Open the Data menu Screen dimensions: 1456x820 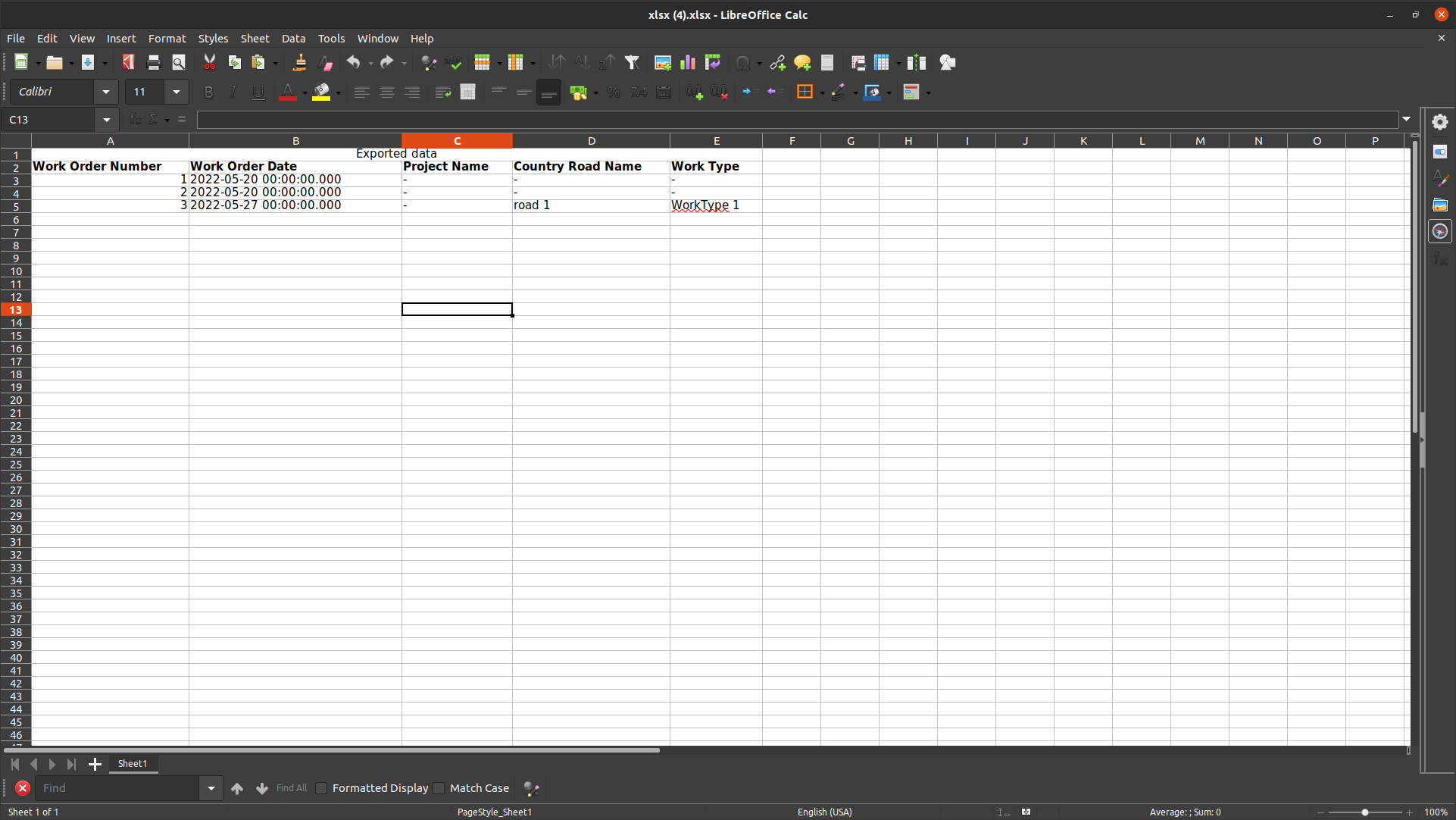(293, 39)
